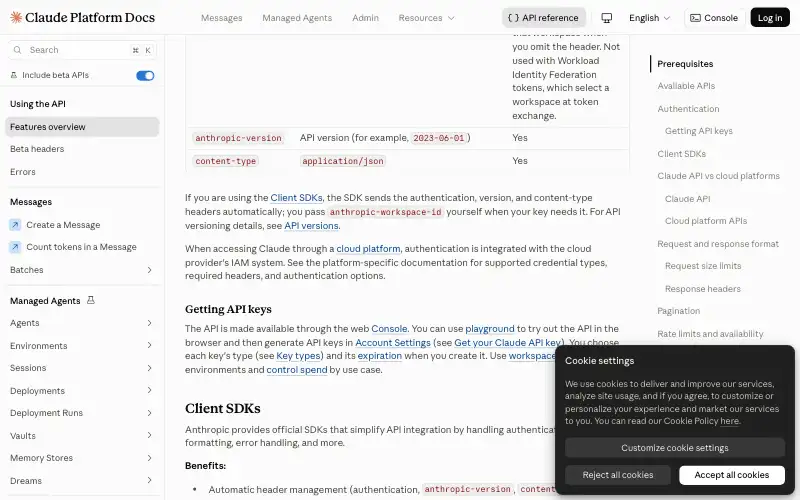The height and width of the screenshot is (500, 800).
Task: Click the Console terminal icon
Action: 695,18
